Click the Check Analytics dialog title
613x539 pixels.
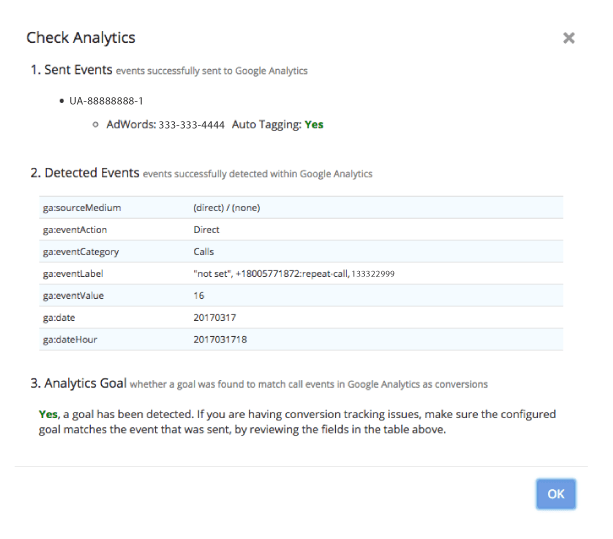(81, 38)
